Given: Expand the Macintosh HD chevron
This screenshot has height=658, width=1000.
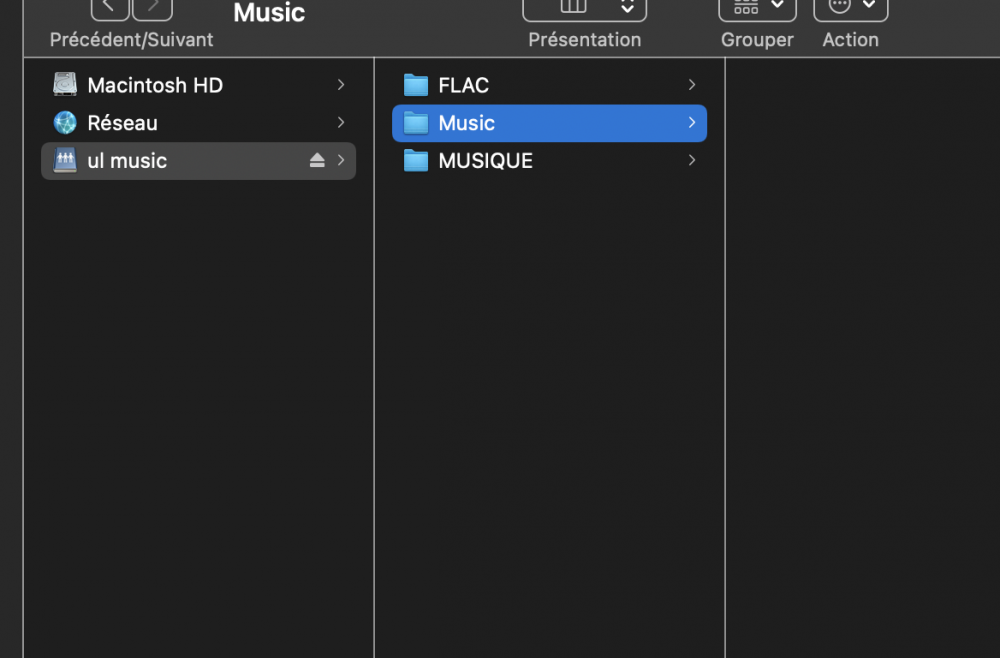Looking at the screenshot, I should click(341, 85).
